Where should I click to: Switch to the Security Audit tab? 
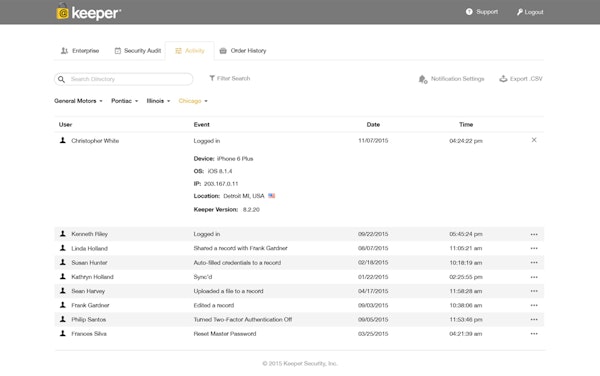point(138,50)
